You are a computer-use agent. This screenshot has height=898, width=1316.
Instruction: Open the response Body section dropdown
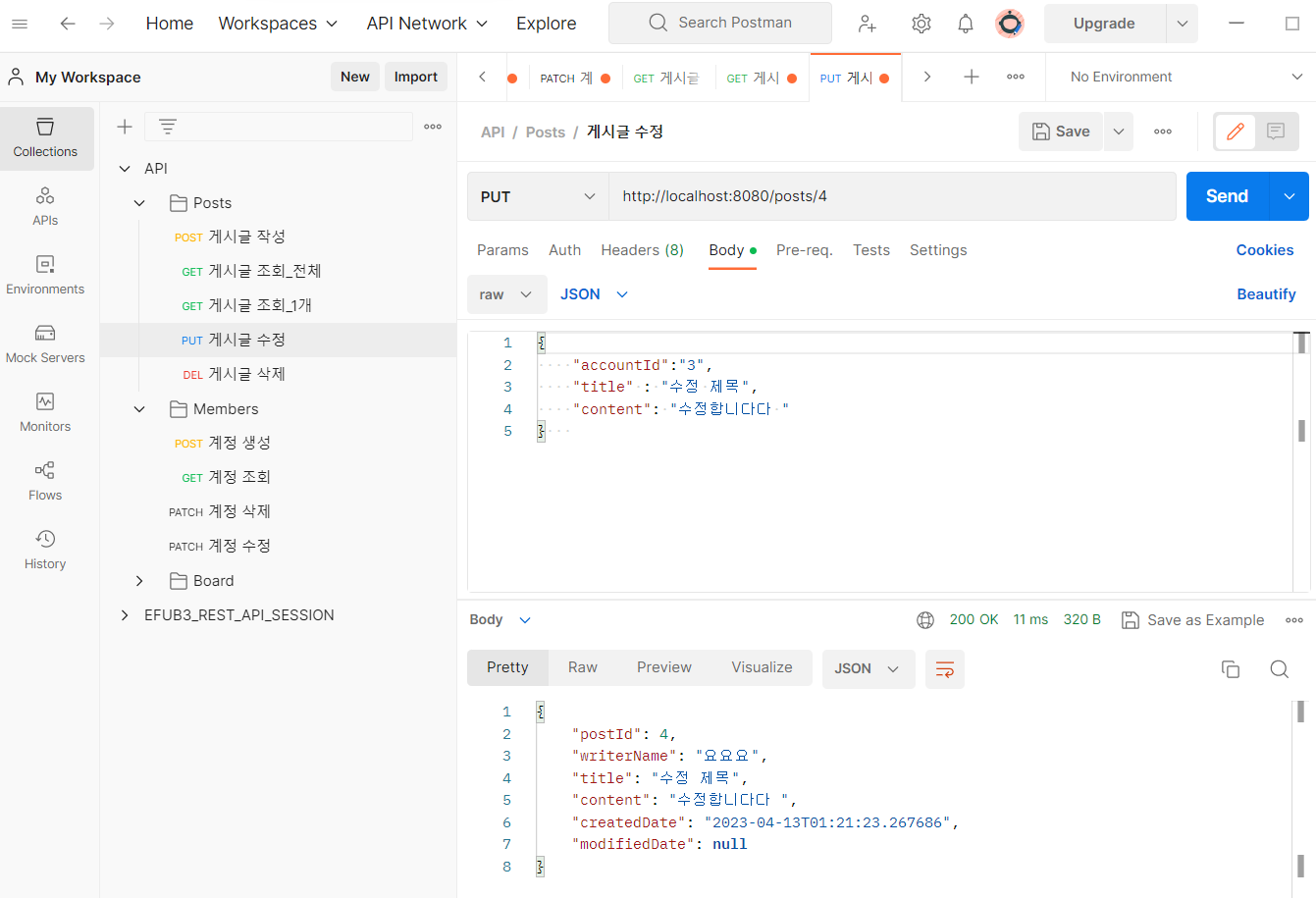pyautogui.click(x=500, y=620)
